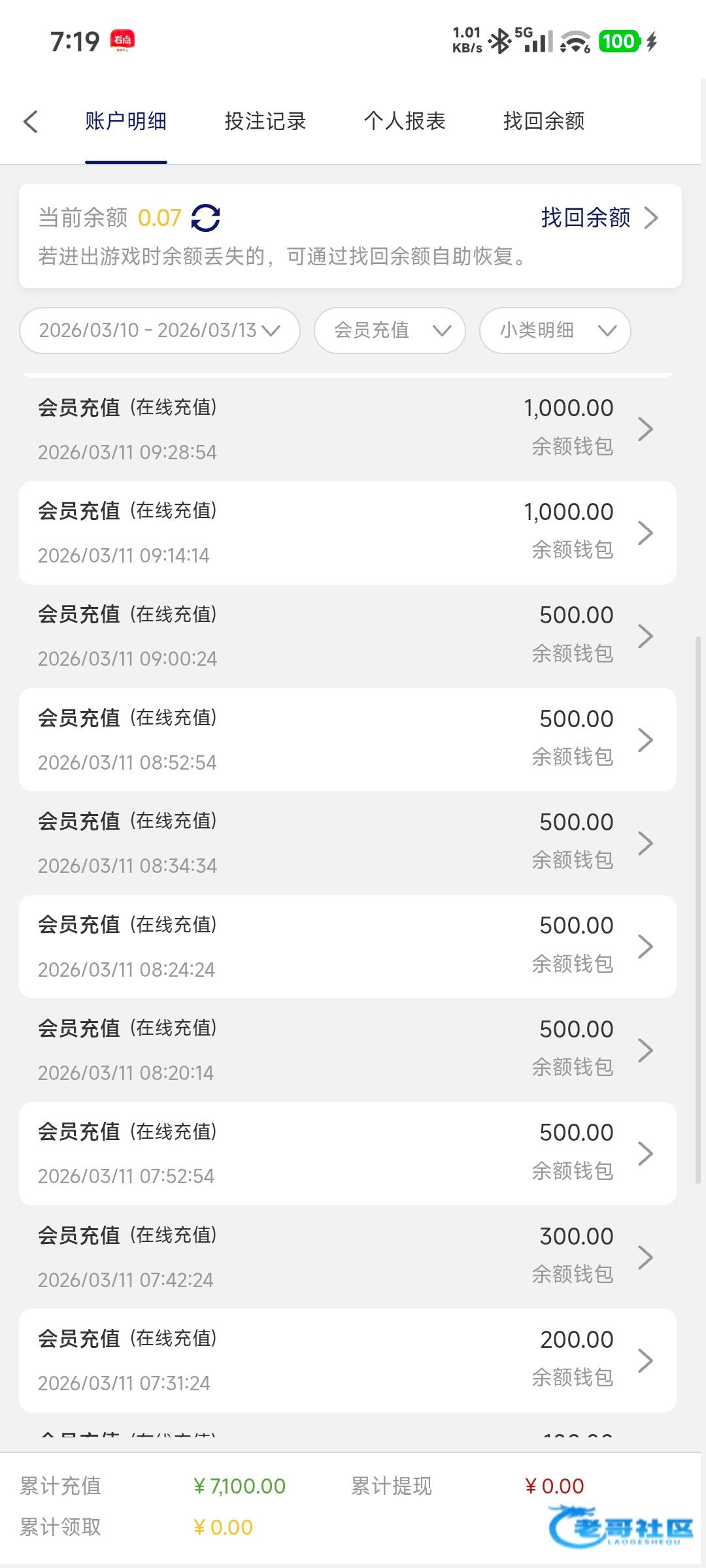Tap the 老哥社区 watermark logo

click(621, 1527)
